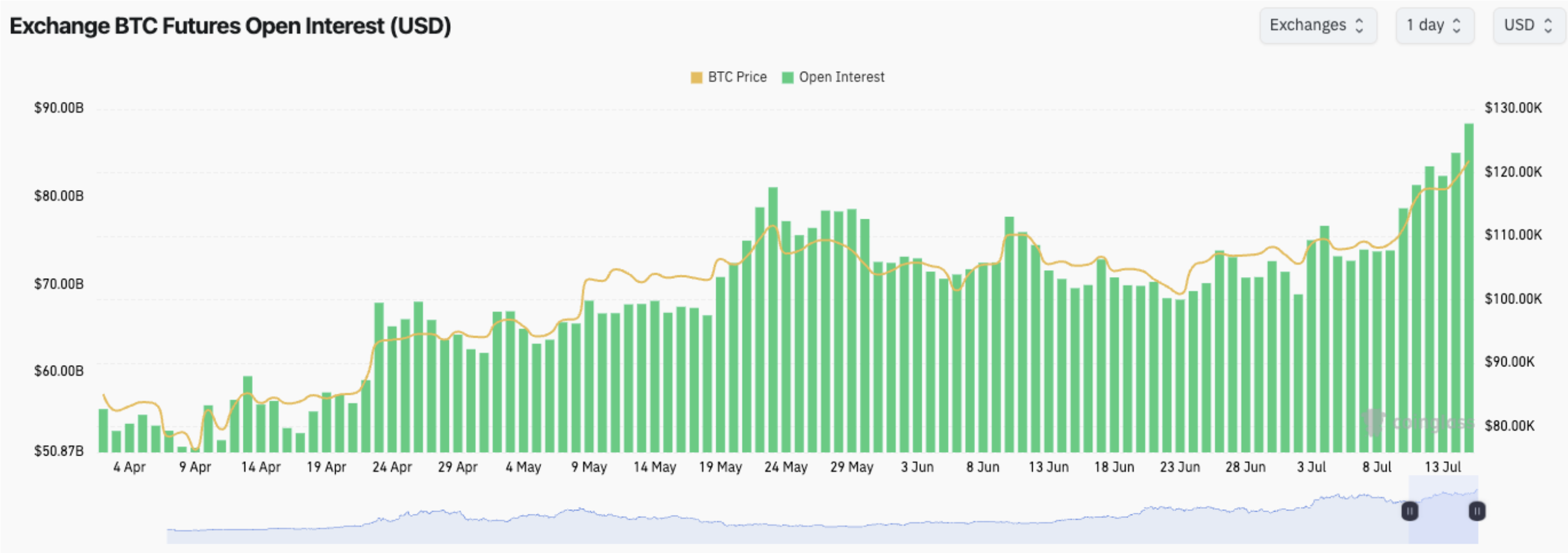The height and width of the screenshot is (553, 1568).
Task: Click the $90.00B left axis label
Action: (x=59, y=108)
